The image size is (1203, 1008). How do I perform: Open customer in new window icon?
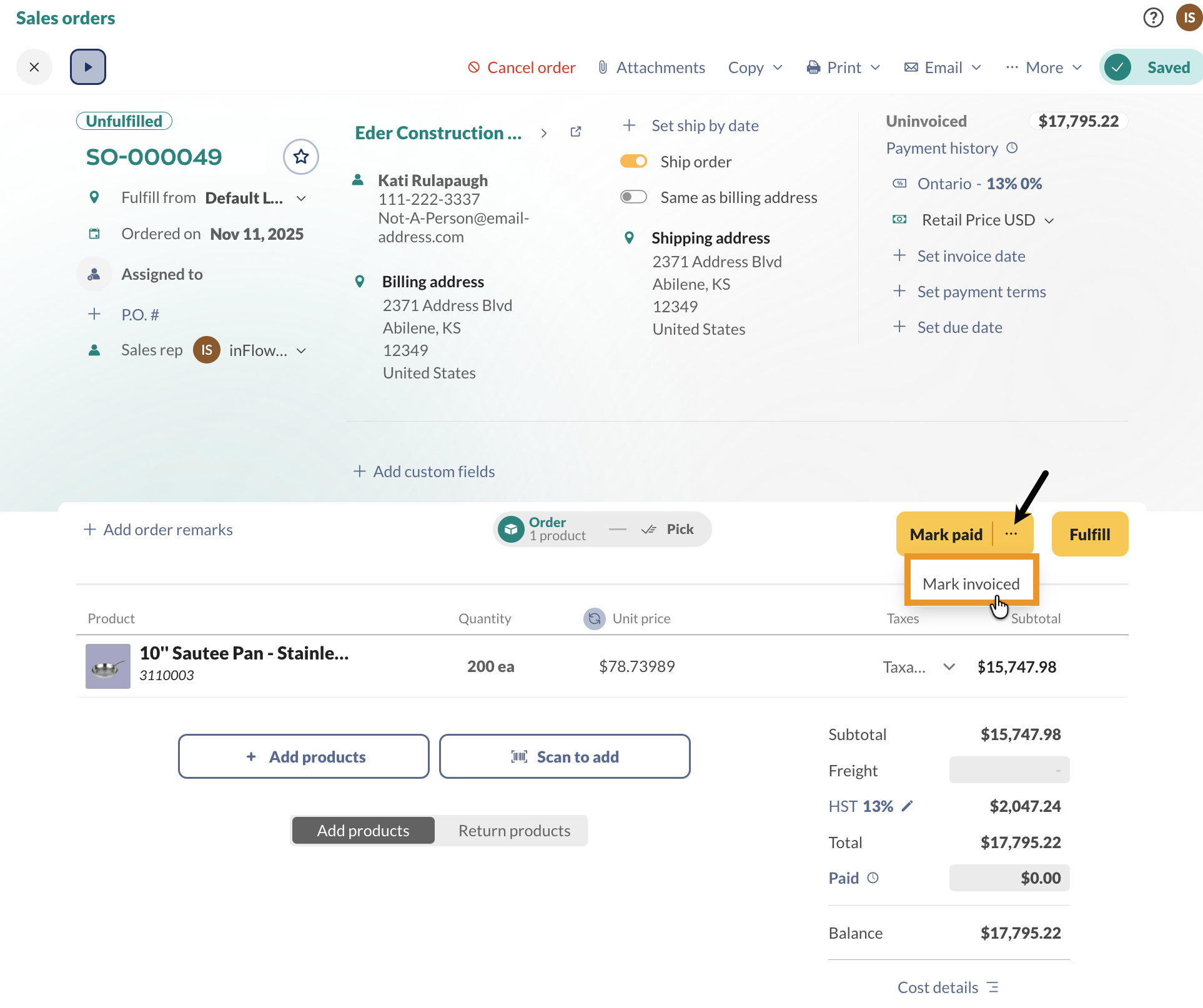(x=576, y=132)
